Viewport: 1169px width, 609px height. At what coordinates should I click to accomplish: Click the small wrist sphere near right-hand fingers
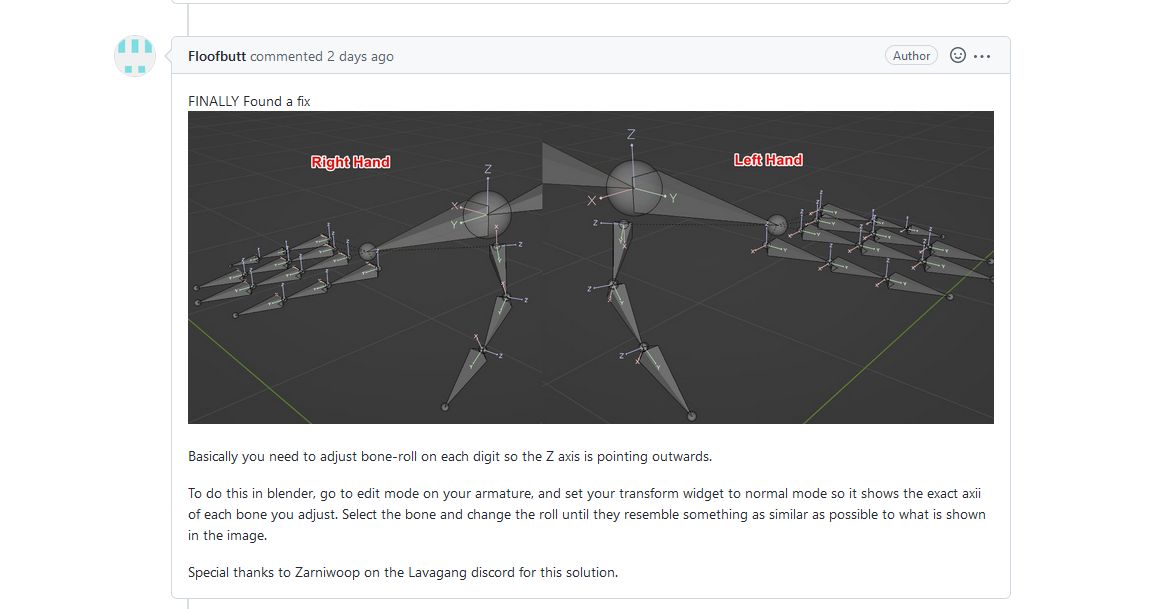(x=368, y=252)
